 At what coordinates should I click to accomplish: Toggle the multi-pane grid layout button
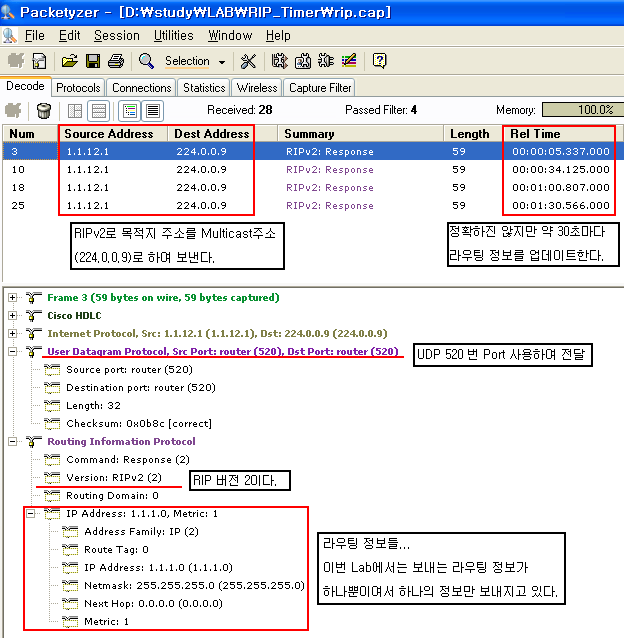(75, 111)
